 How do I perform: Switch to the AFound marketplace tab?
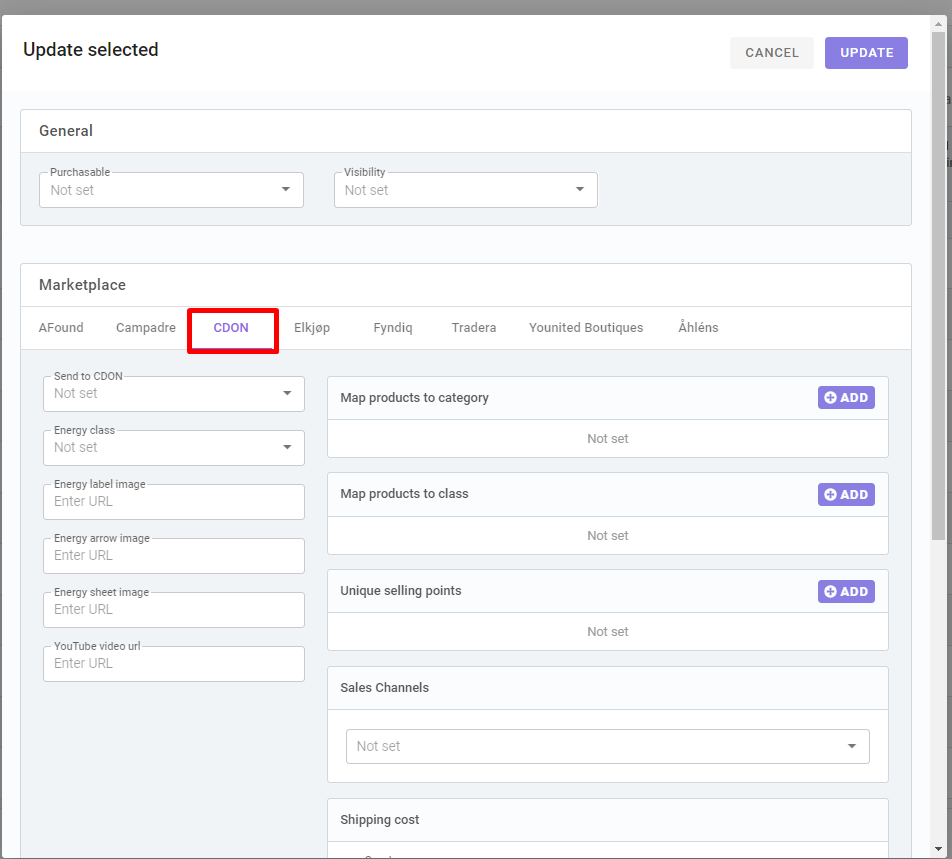point(61,328)
